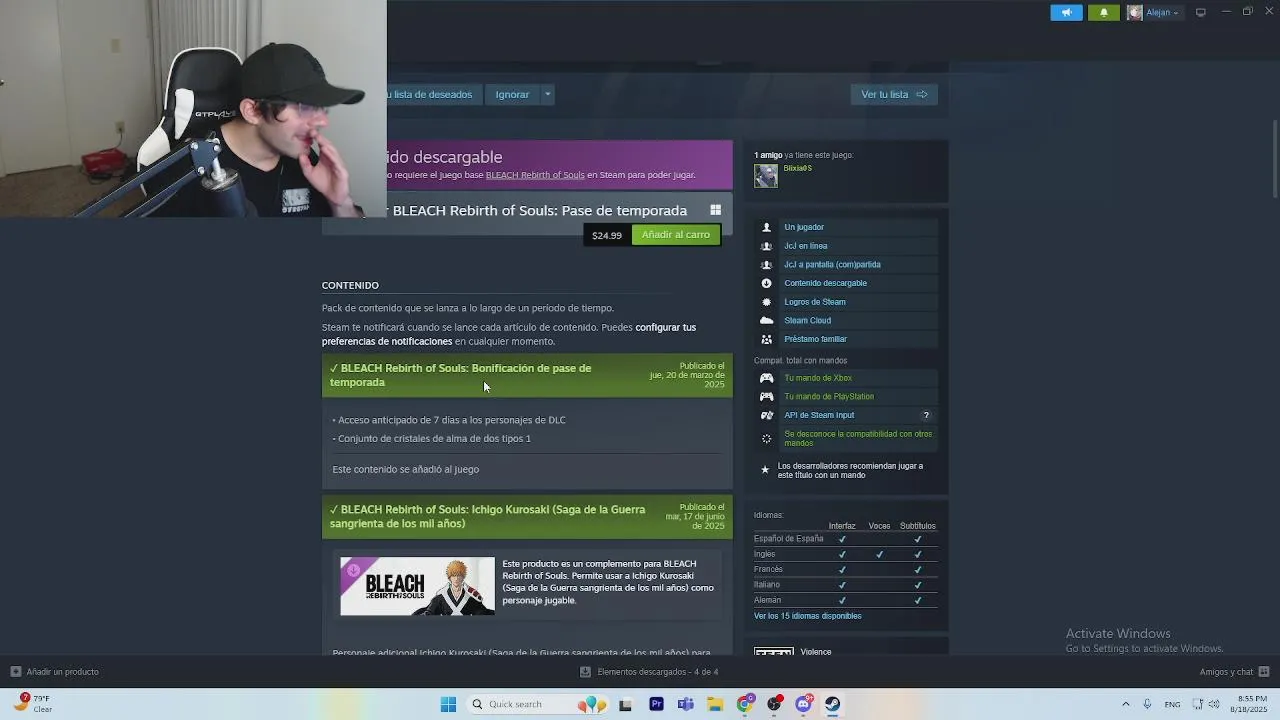
Task: Click the taskbar Quick search field
Action: [538, 704]
